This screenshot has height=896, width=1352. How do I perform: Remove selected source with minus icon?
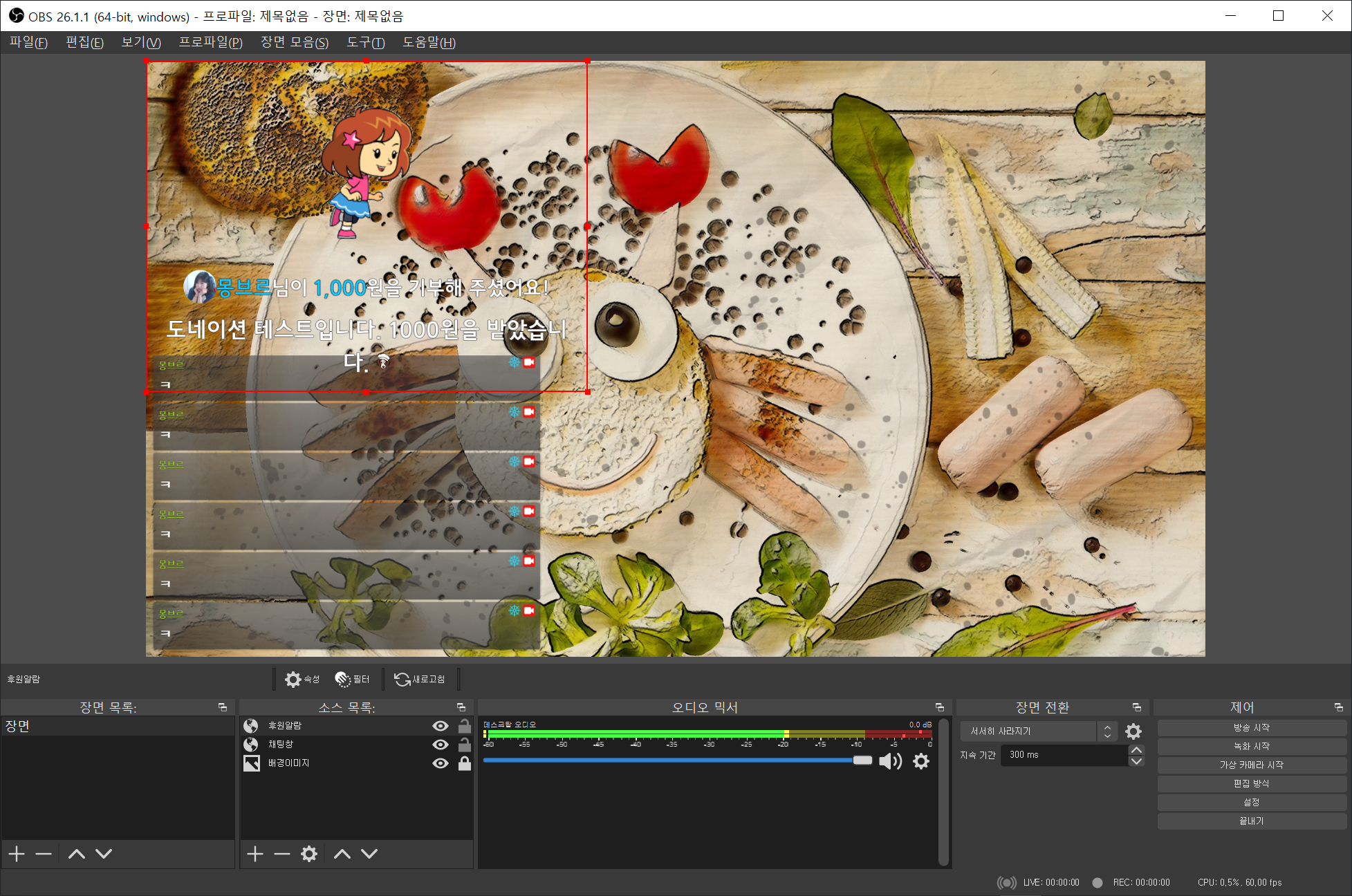coord(281,854)
